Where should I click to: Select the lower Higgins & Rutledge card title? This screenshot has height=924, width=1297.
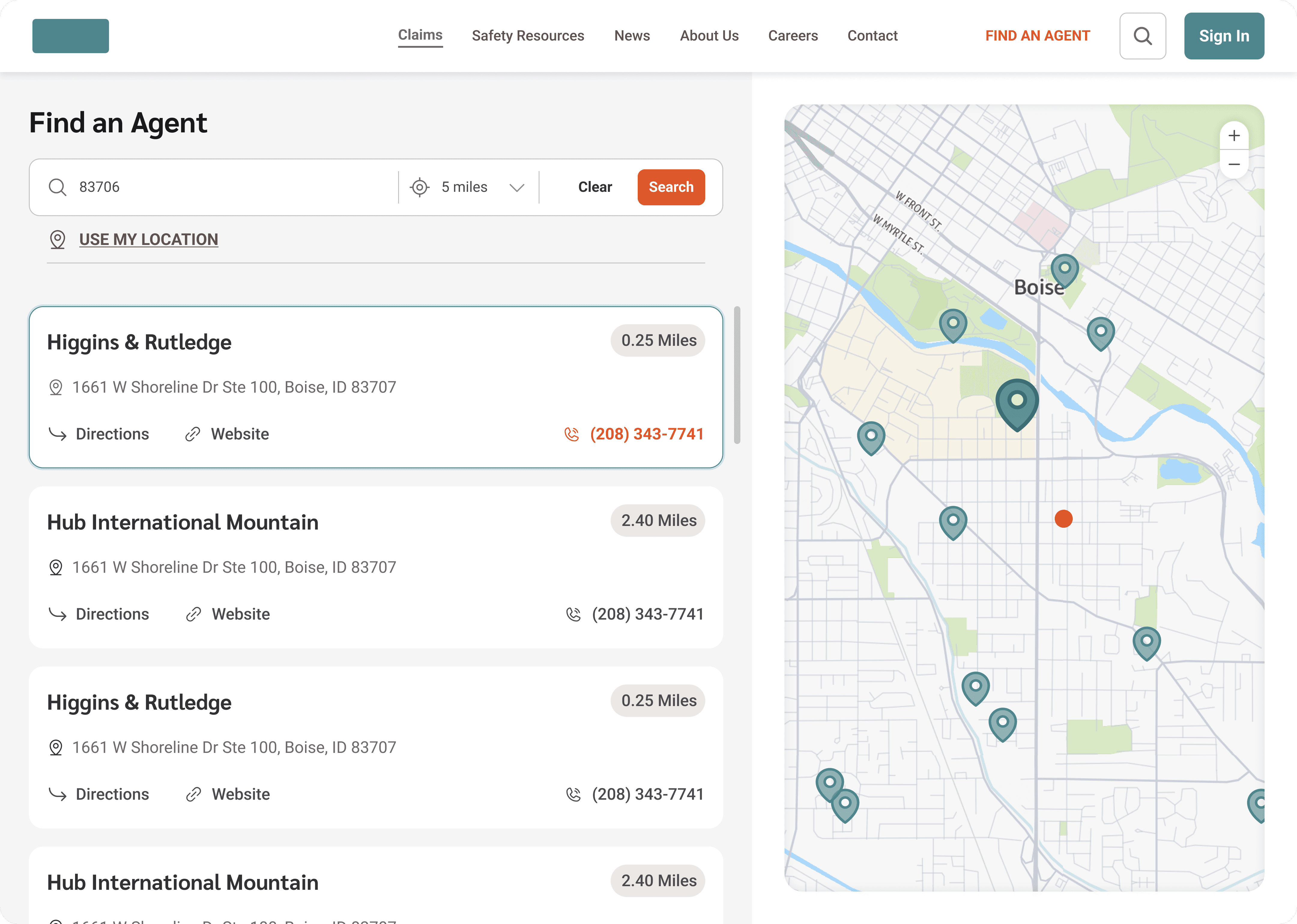(139, 703)
